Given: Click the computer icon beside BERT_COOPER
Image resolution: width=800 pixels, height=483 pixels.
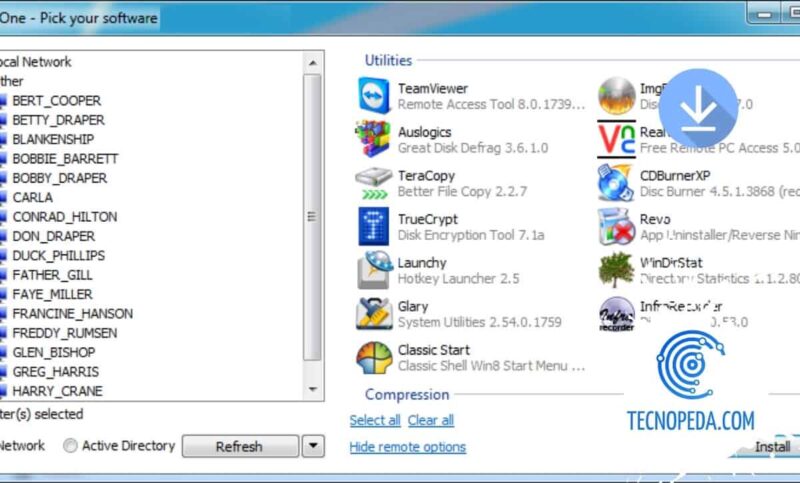Looking at the screenshot, I should pyautogui.click(x=3, y=101).
